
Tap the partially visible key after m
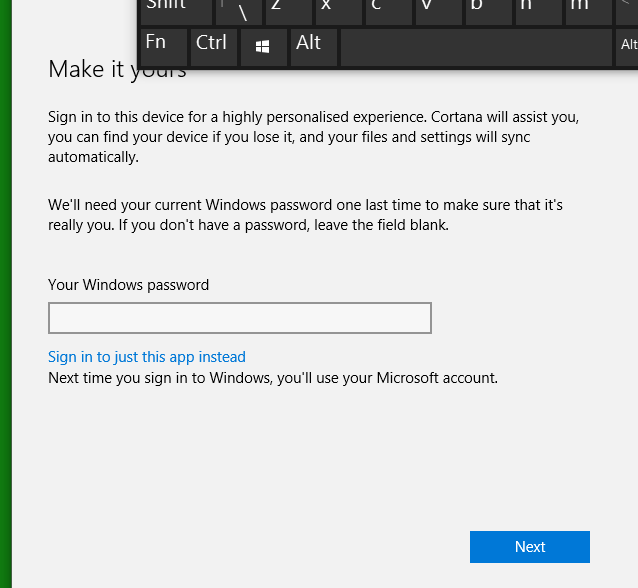click(x=627, y=12)
